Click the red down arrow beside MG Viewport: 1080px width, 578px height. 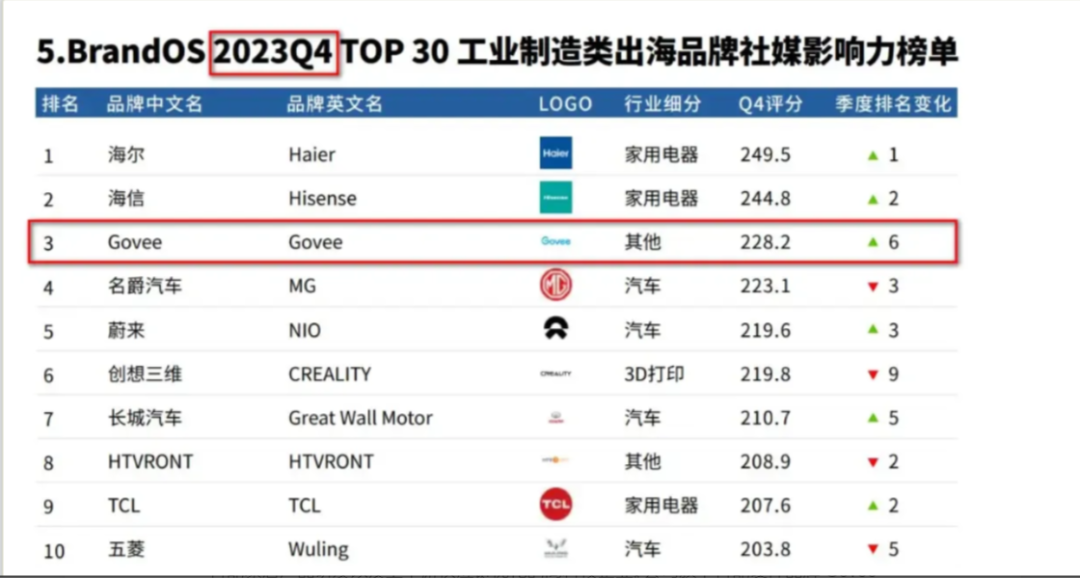[x=875, y=285]
